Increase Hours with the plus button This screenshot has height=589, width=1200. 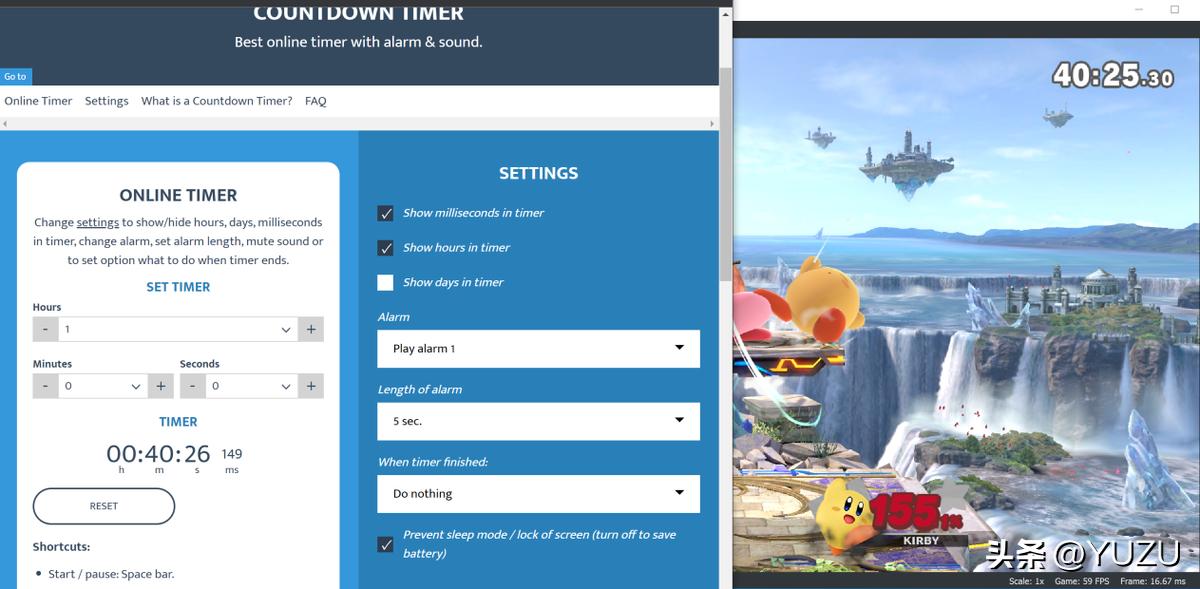(311, 329)
